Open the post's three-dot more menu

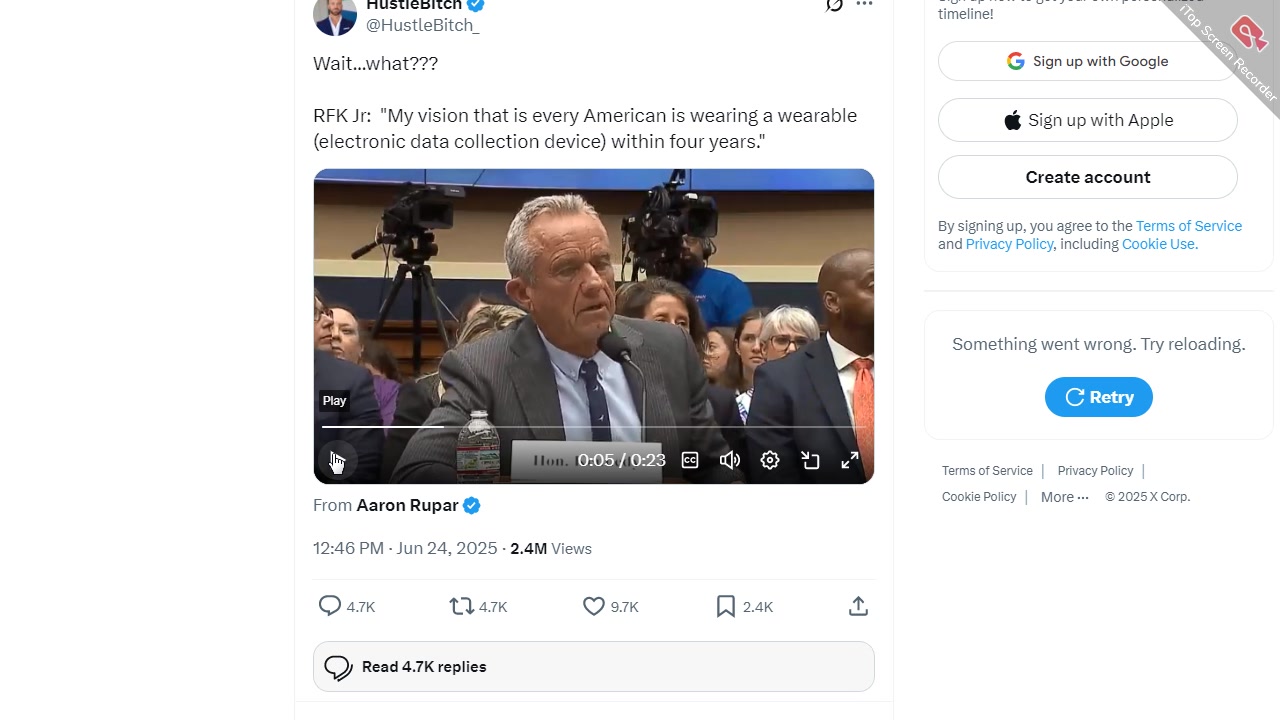865,5
